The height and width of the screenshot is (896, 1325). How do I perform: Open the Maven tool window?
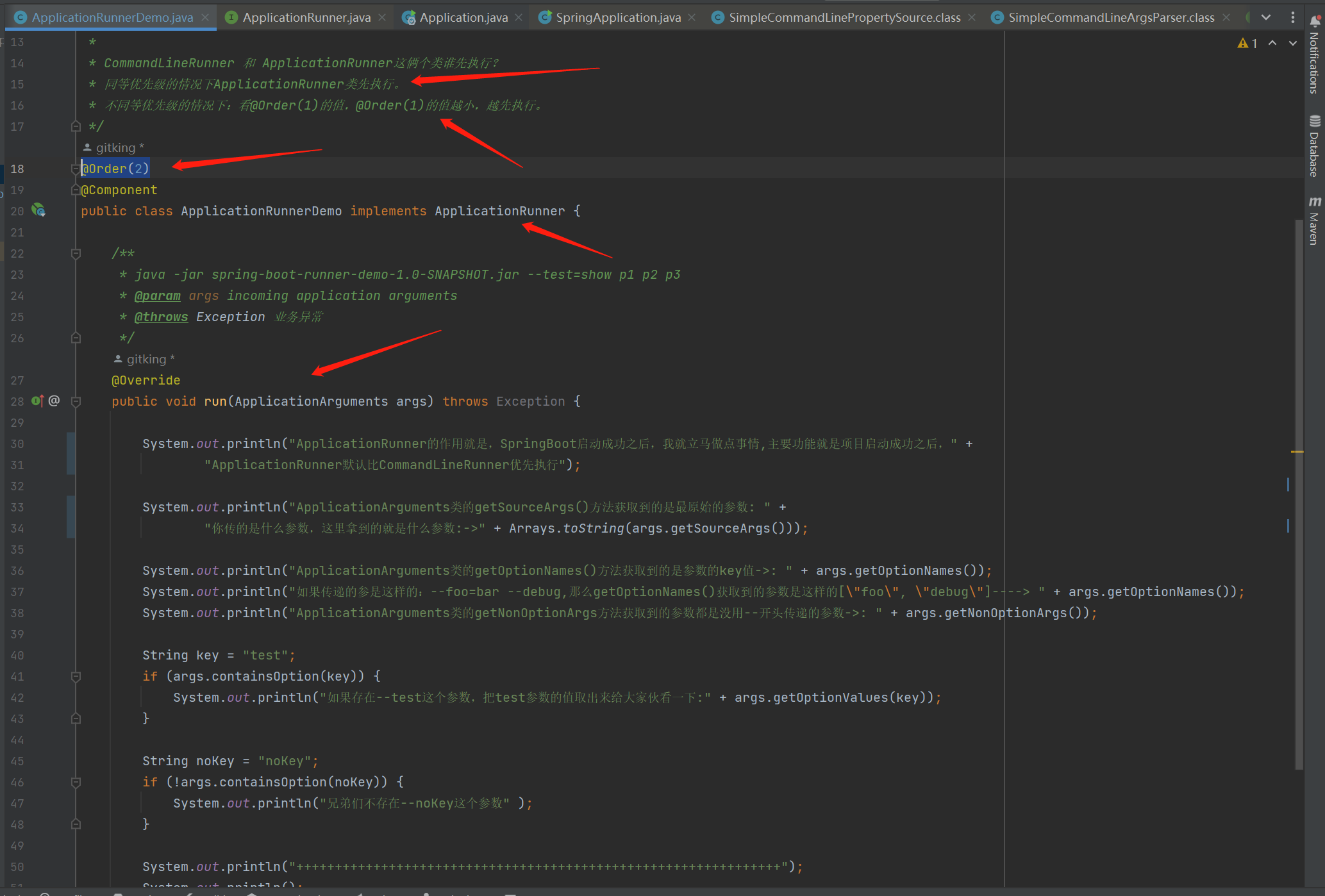point(1314,220)
